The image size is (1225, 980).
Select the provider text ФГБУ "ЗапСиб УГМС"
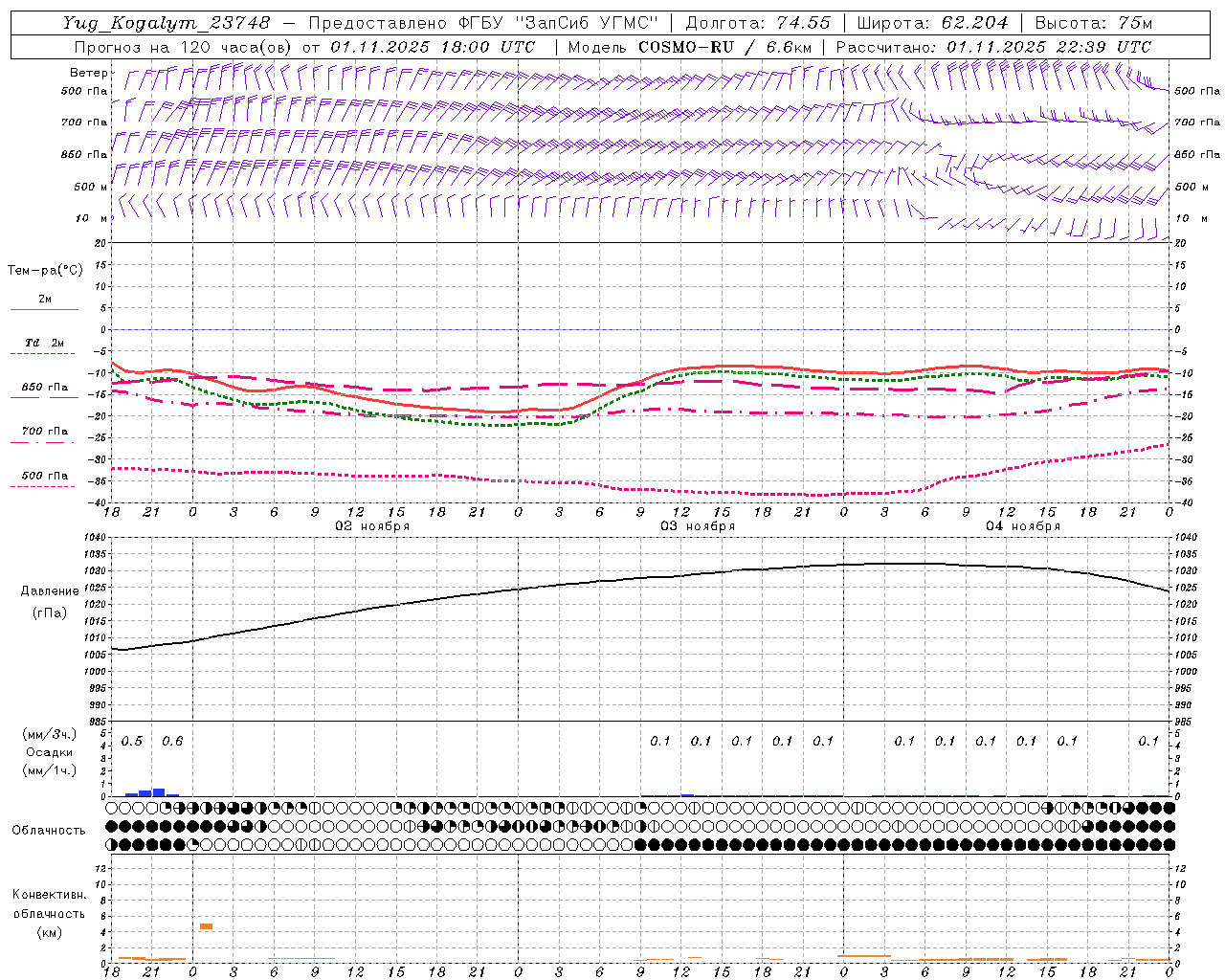coord(558,22)
